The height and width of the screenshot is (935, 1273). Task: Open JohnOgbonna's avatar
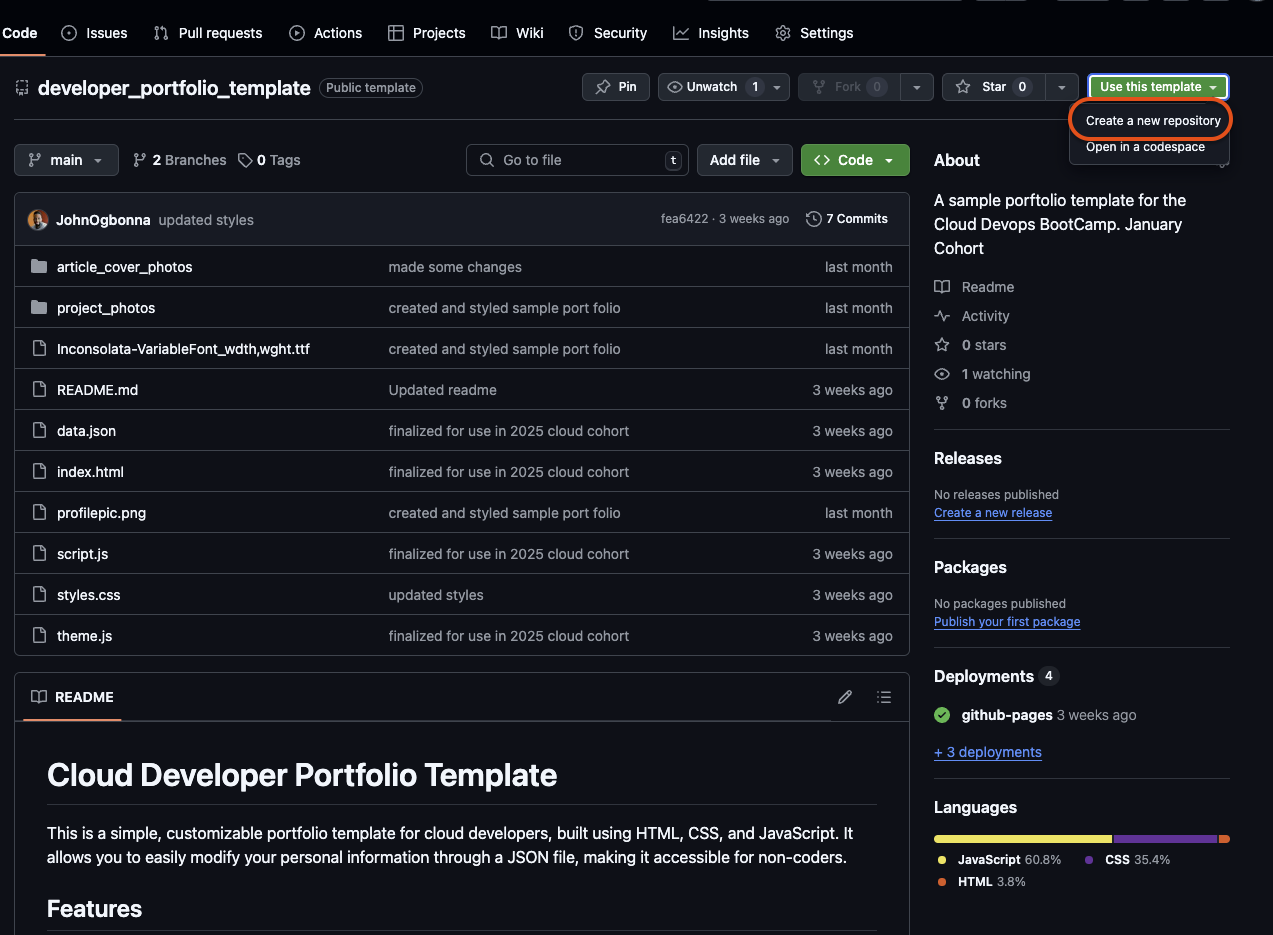tap(38, 220)
